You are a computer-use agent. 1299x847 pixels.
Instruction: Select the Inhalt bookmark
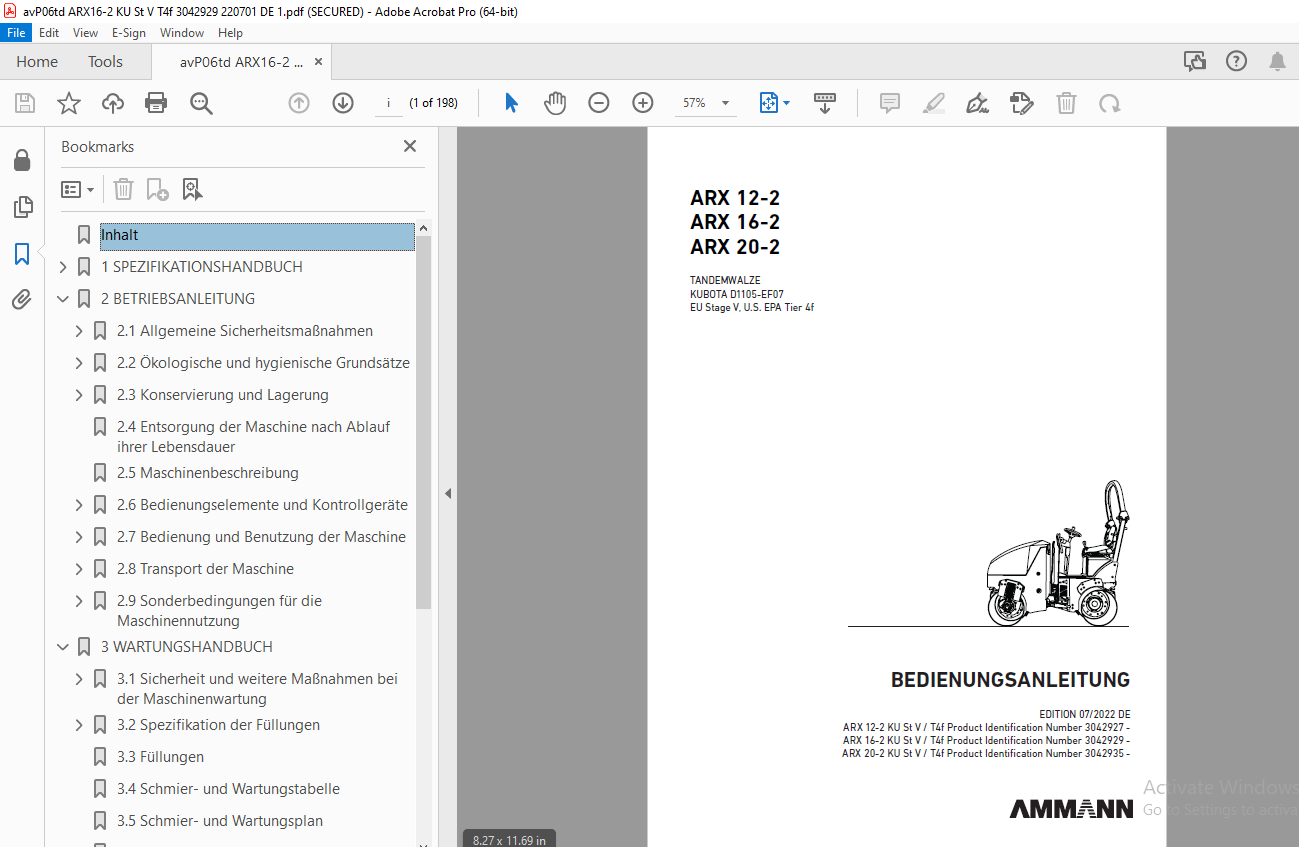pos(257,236)
